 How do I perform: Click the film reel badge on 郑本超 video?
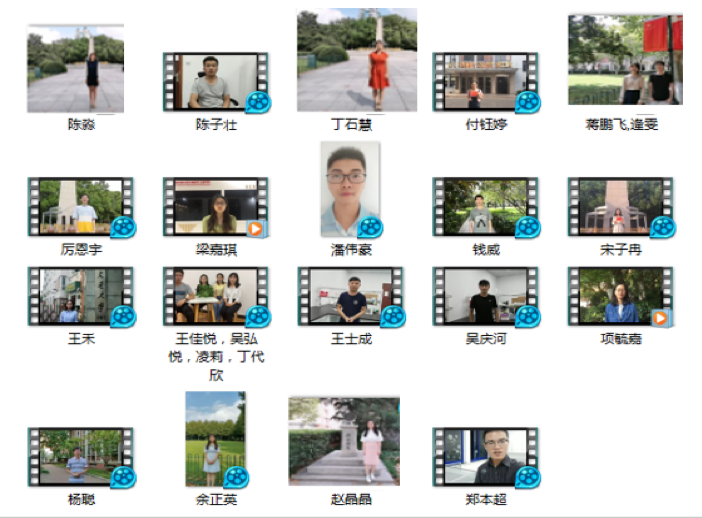point(527,477)
